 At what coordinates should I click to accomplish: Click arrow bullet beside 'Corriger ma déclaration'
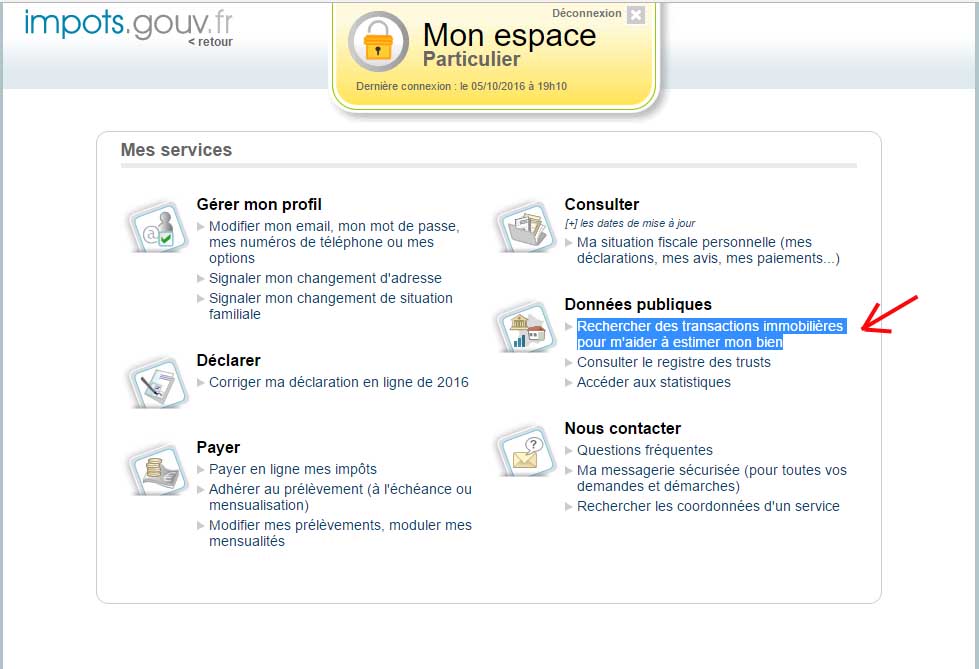pos(200,382)
